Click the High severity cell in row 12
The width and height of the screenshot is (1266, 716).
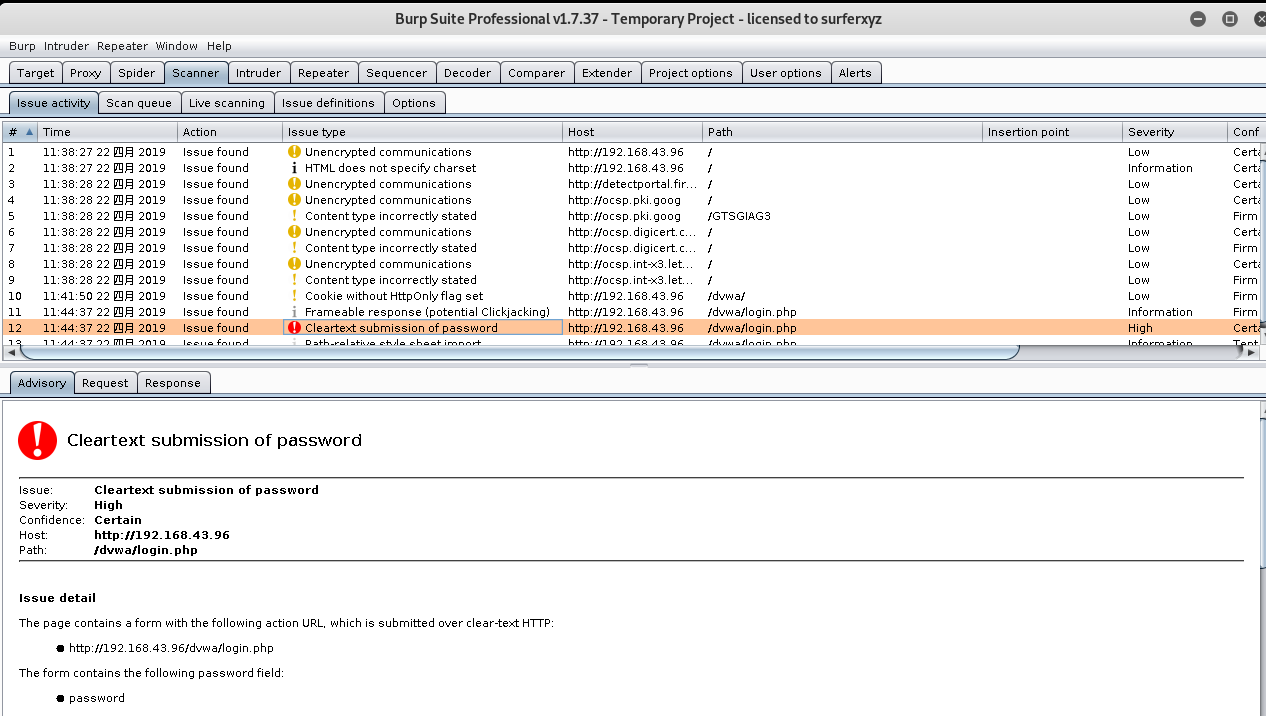pos(1174,328)
